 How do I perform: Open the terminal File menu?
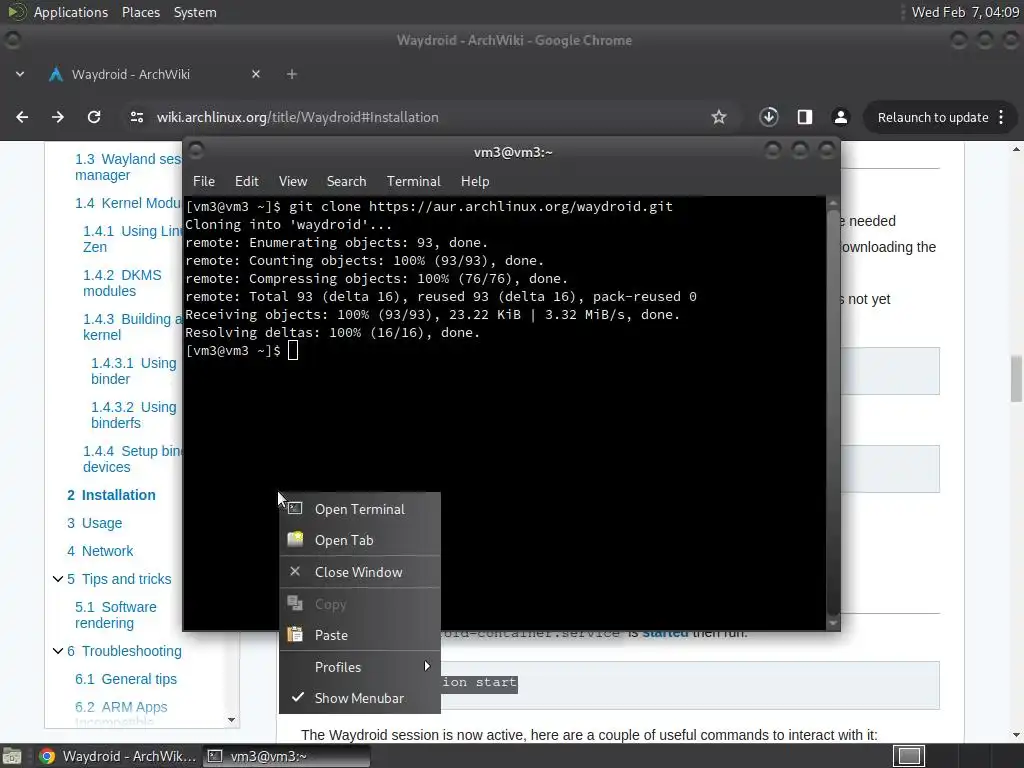point(204,181)
